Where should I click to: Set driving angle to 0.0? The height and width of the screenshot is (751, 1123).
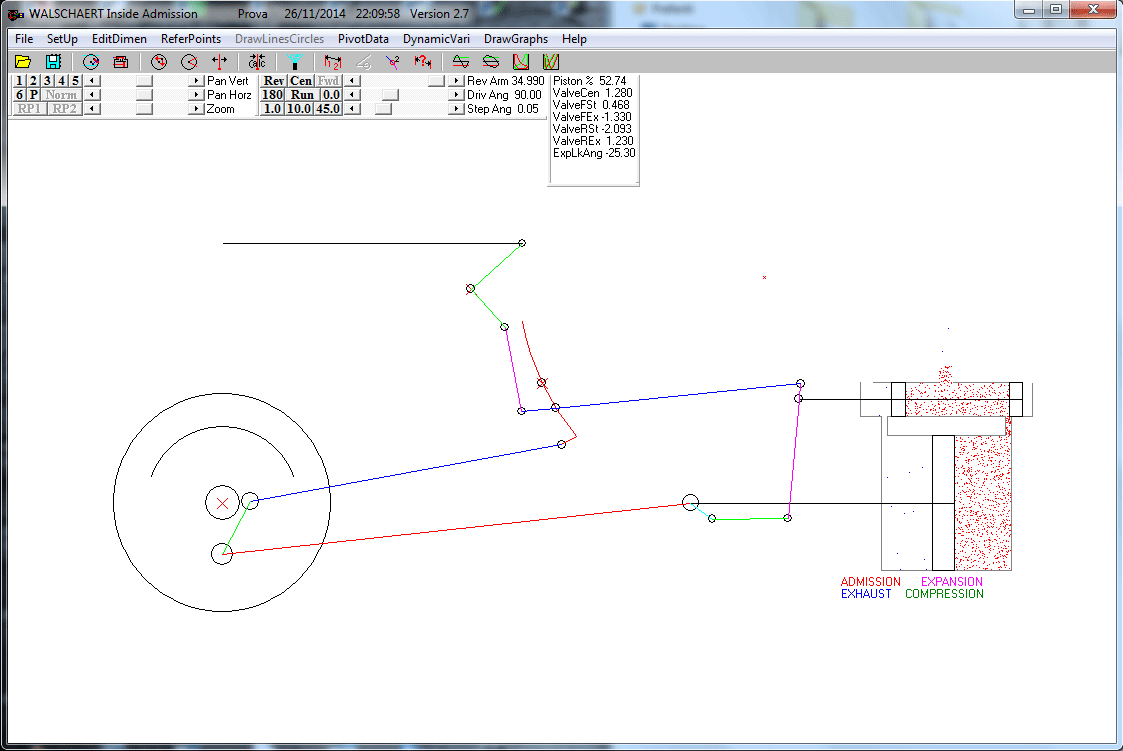[x=330, y=95]
